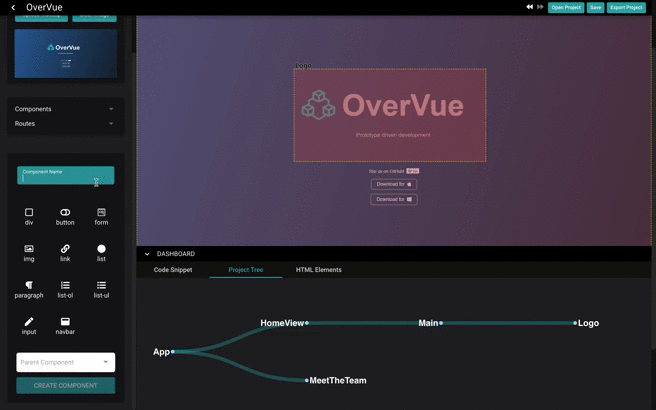Click the OverVue mockup thumbnail image
The width and height of the screenshot is (656, 410).
(66, 54)
